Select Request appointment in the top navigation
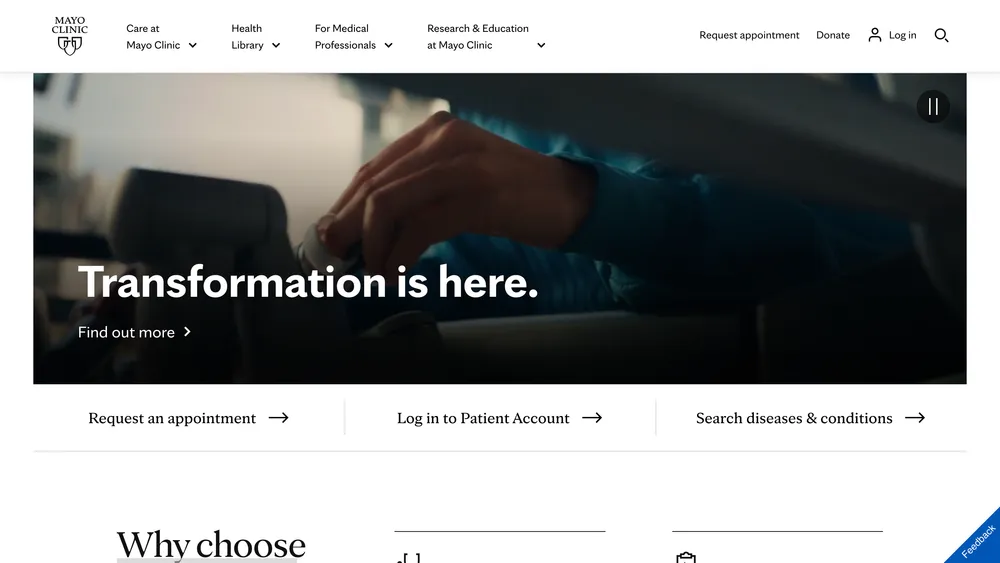Viewport: 1000px width, 563px height. pos(749,35)
